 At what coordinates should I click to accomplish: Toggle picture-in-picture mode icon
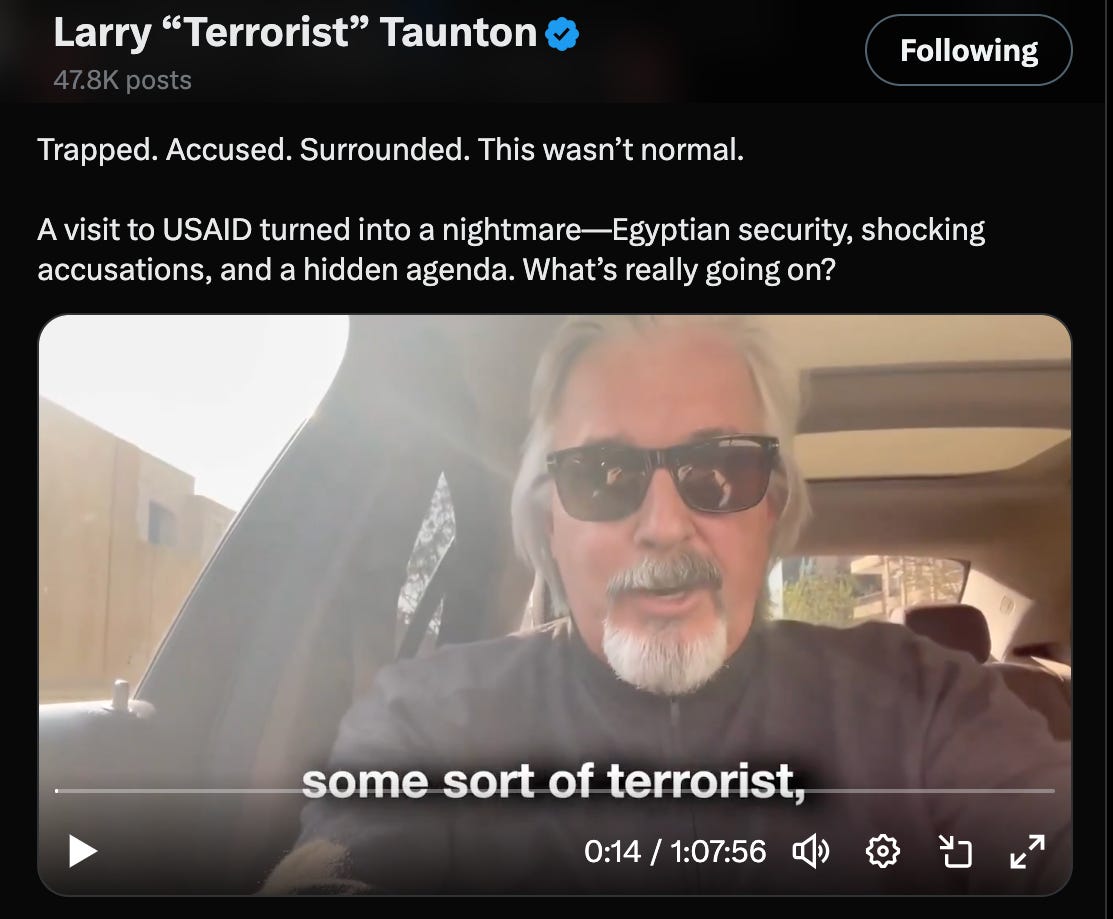955,851
